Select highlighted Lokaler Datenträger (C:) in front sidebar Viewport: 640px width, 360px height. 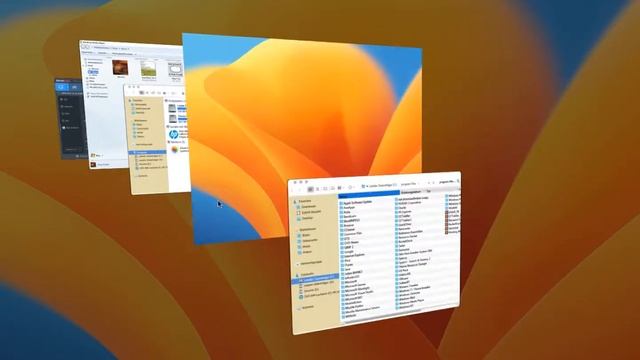(316, 280)
